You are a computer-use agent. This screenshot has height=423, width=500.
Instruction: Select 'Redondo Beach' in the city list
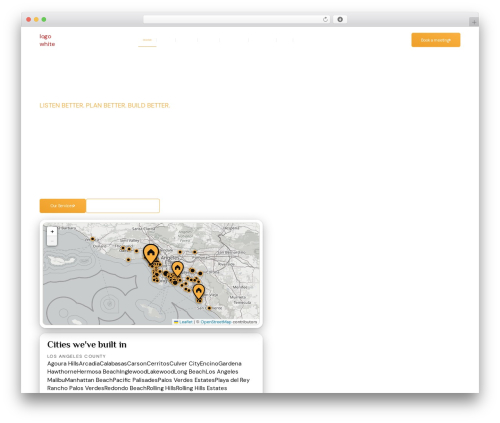pos(126,388)
